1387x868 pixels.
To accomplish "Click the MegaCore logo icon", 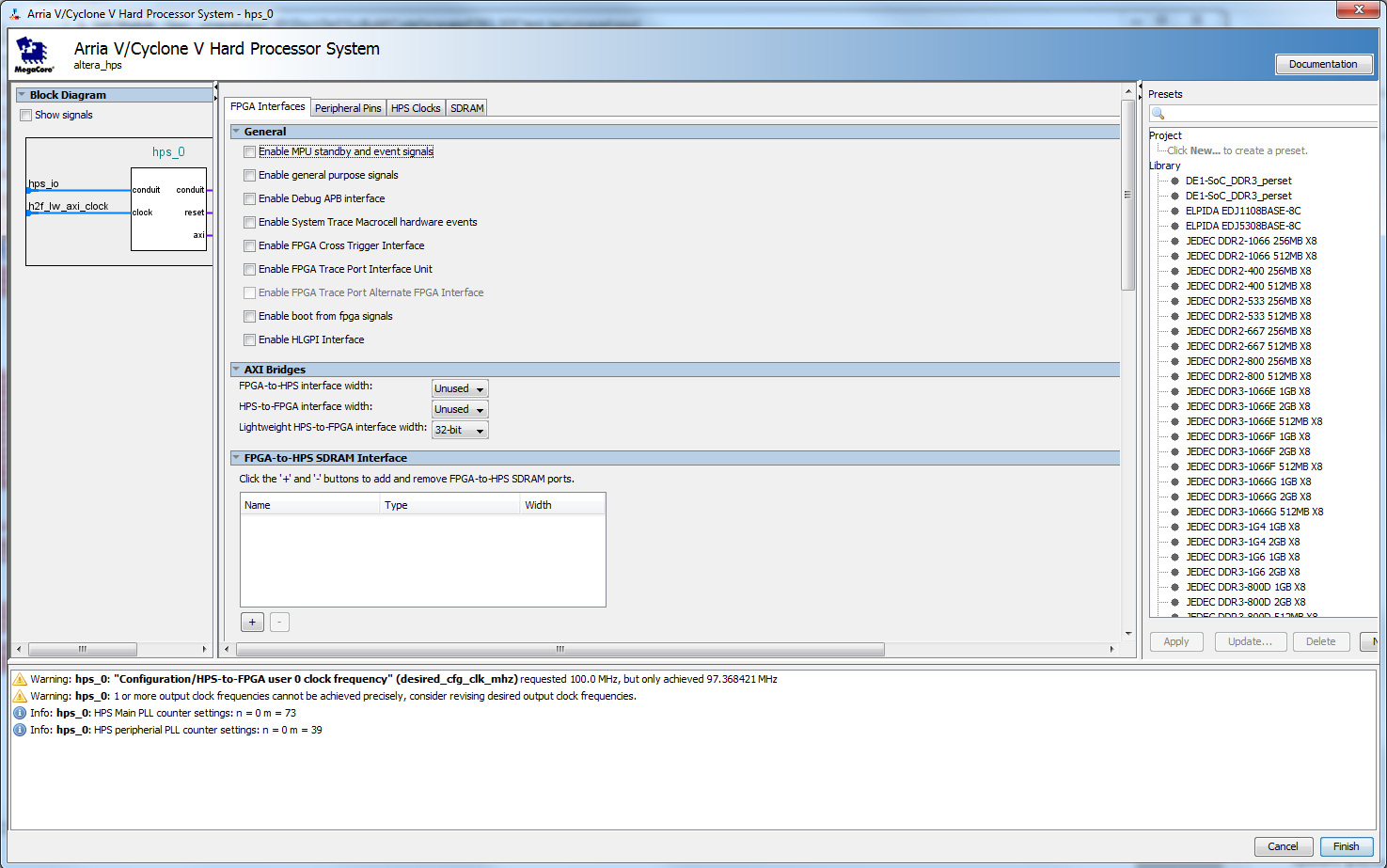I will click(34, 55).
